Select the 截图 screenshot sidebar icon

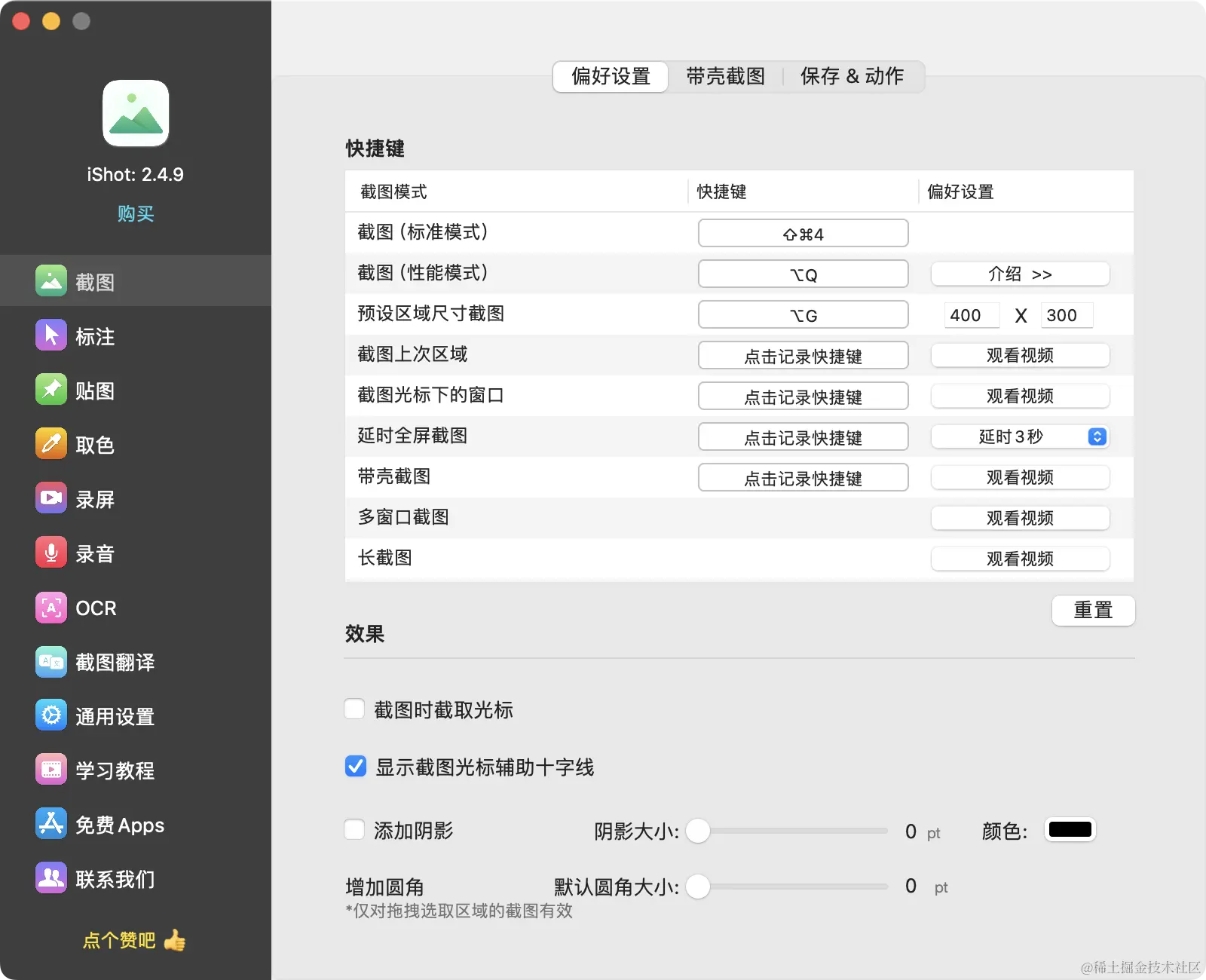click(51, 281)
